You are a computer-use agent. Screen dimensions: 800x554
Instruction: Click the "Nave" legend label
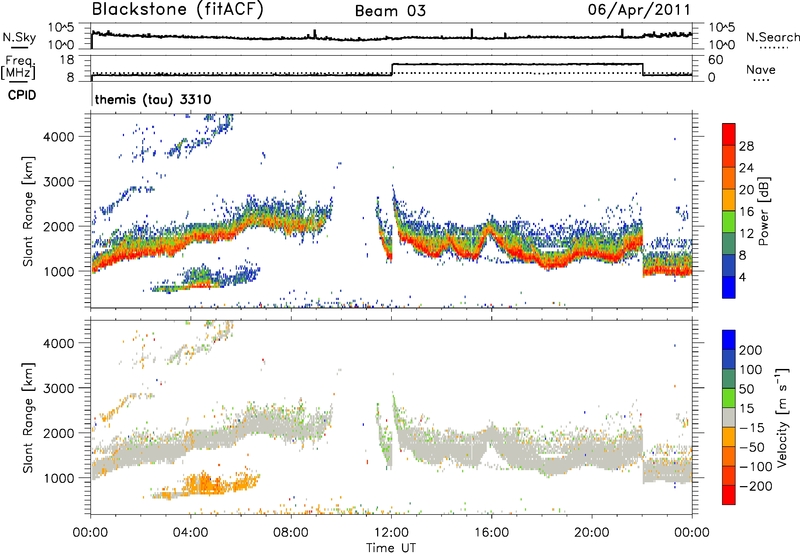[x=760, y=70]
